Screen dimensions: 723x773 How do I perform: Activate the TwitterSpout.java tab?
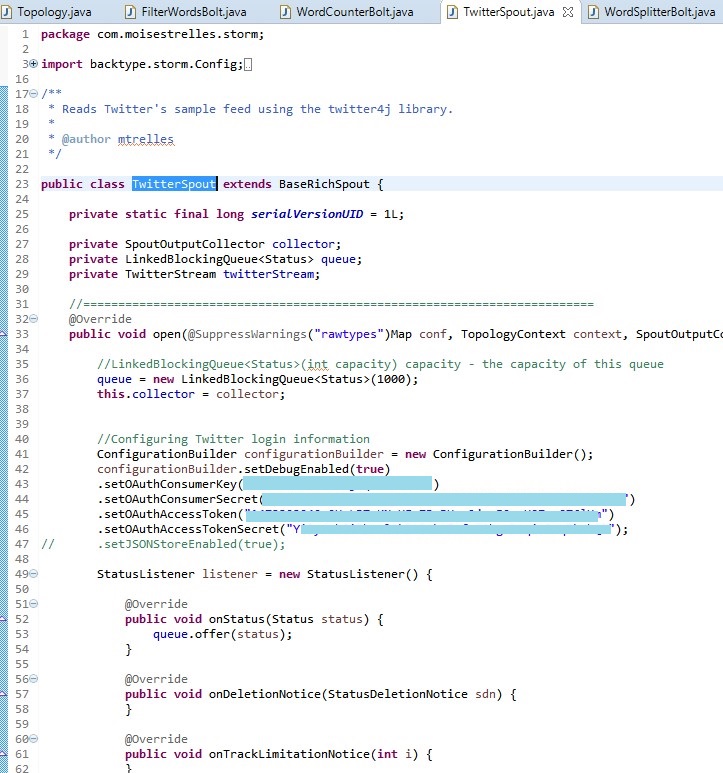click(x=509, y=12)
